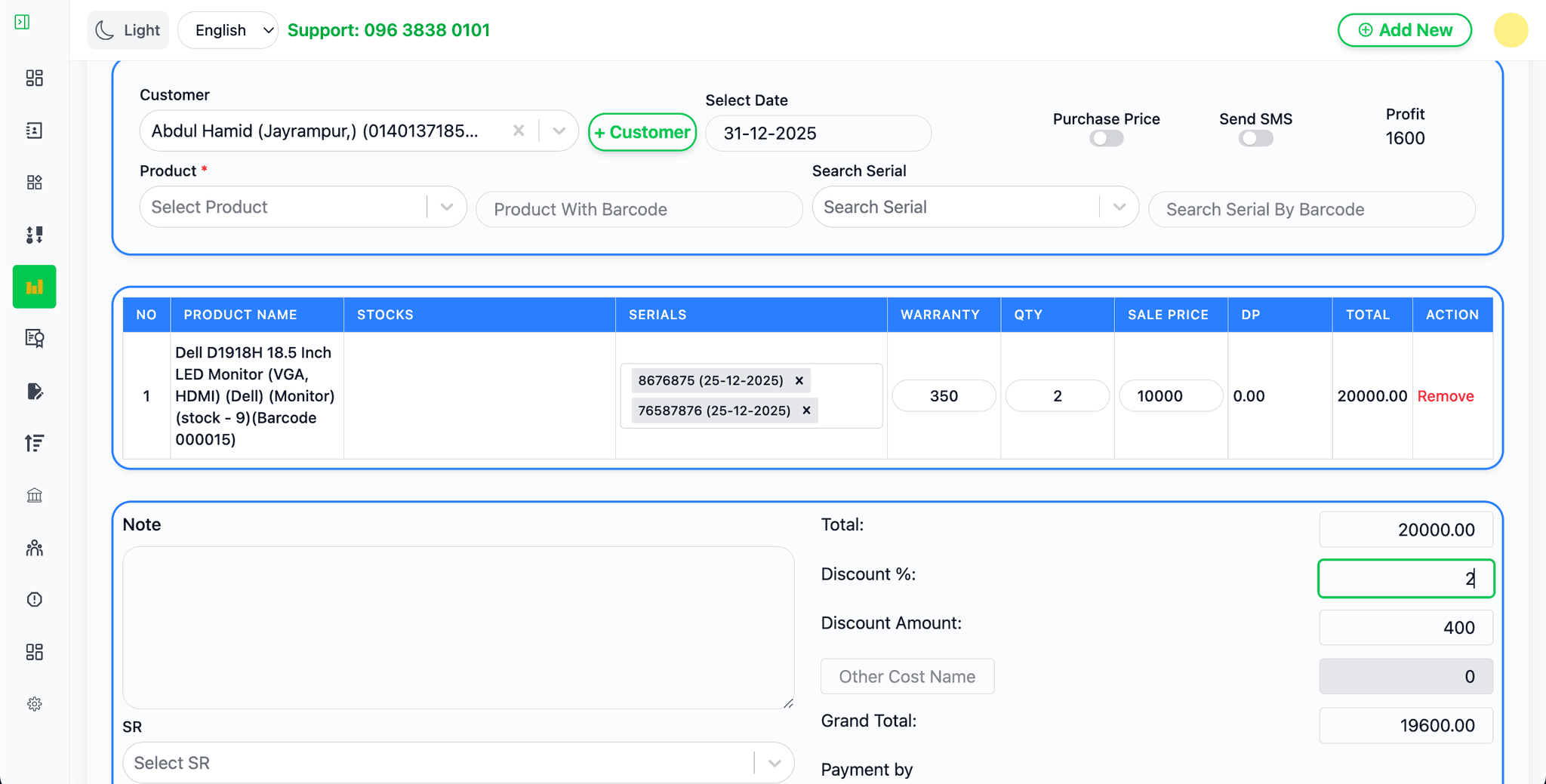Viewport: 1546px width, 784px height.
Task: Open the settings gear in sidebar
Action: tap(34, 704)
